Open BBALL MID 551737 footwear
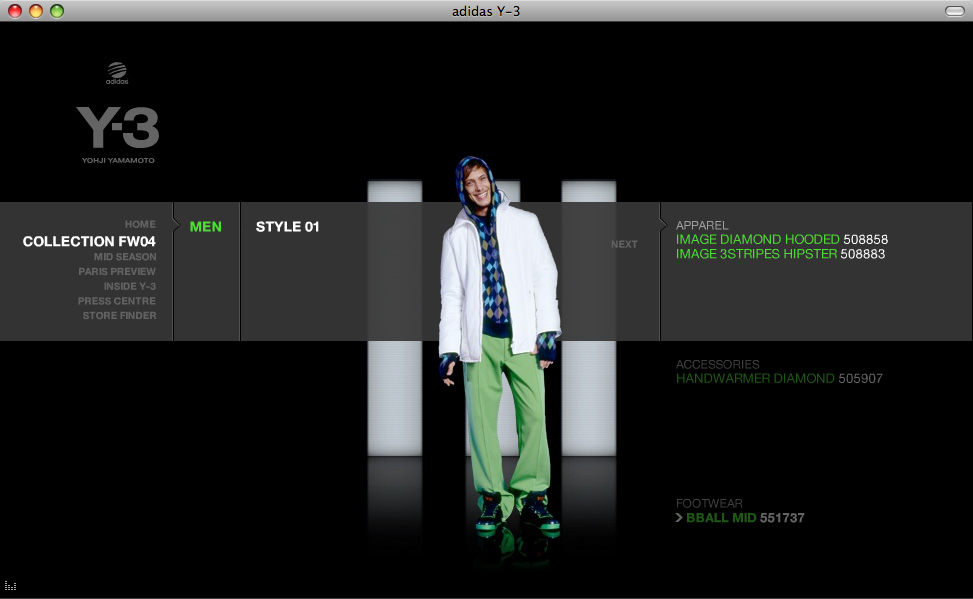The width and height of the screenshot is (973, 599). pos(745,518)
